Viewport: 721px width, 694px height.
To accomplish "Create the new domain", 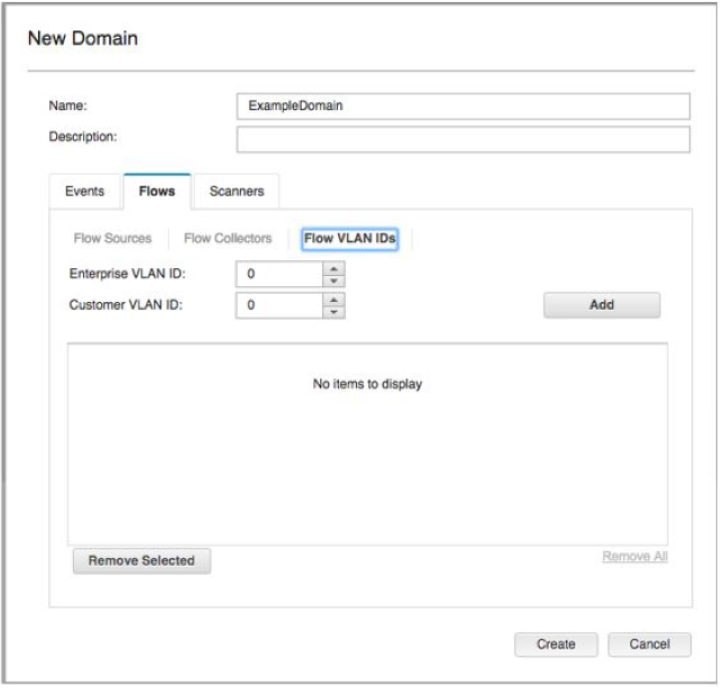I will (x=556, y=644).
